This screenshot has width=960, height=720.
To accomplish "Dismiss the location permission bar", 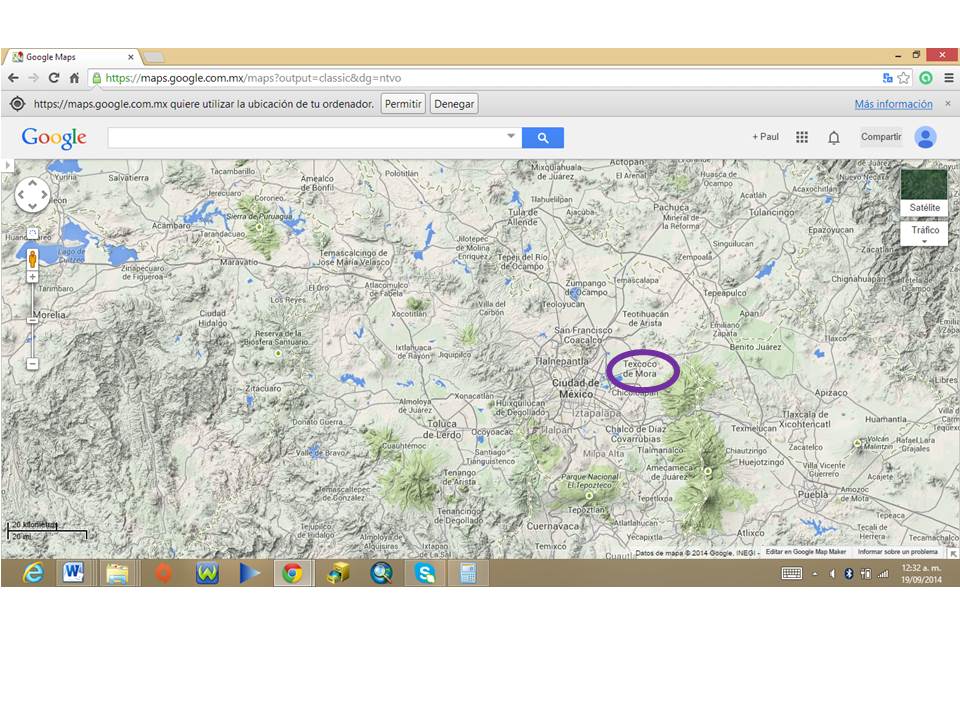I will pos(948,103).
